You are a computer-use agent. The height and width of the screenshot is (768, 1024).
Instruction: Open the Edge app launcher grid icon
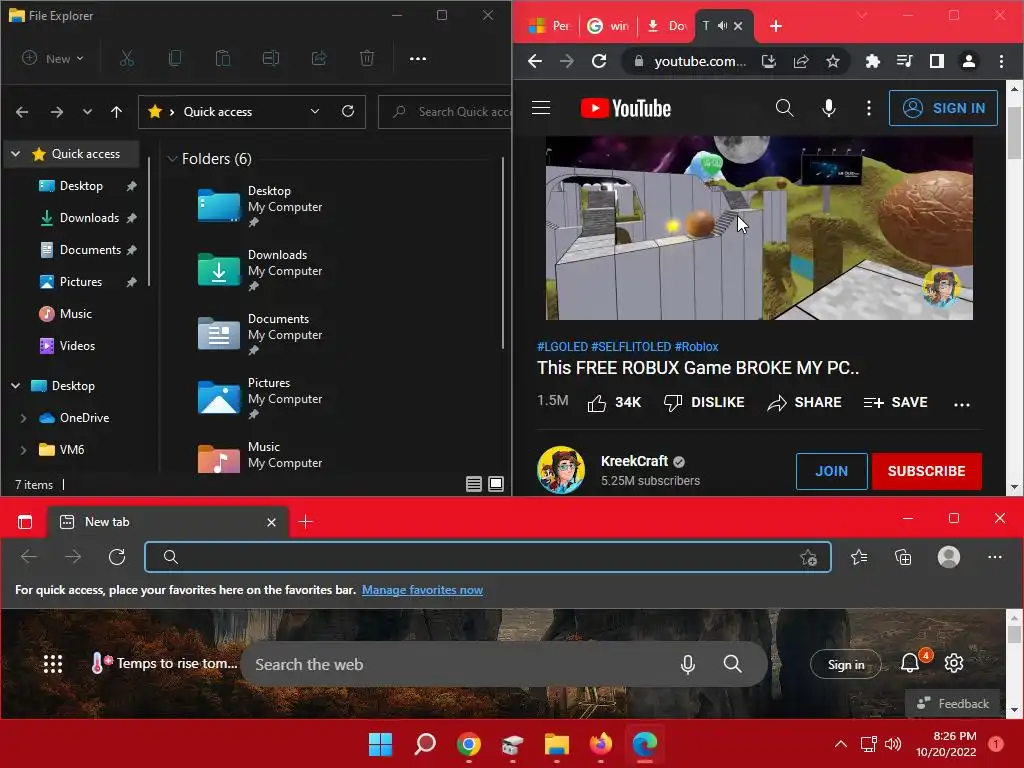click(x=53, y=664)
